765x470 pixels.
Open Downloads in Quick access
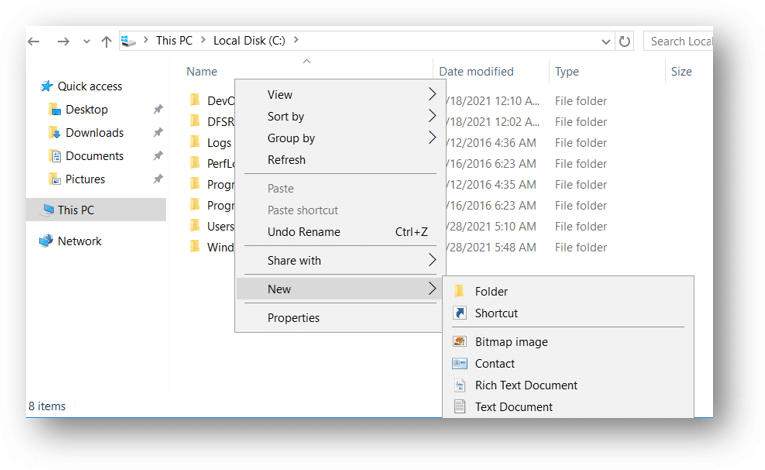coord(95,133)
